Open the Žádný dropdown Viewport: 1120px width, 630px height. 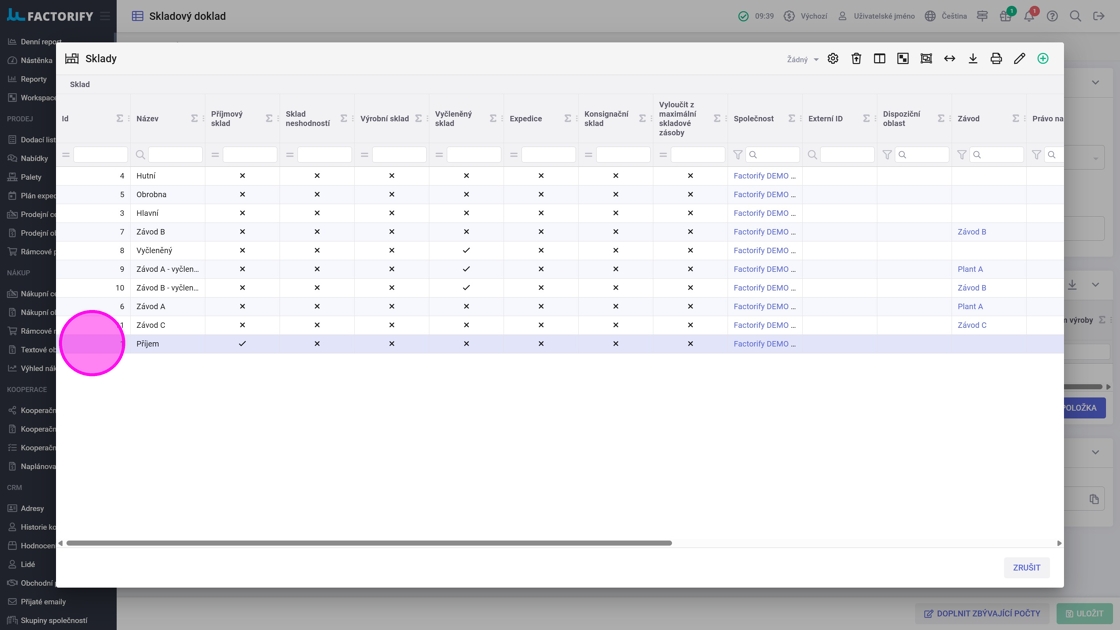pos(802,60)
